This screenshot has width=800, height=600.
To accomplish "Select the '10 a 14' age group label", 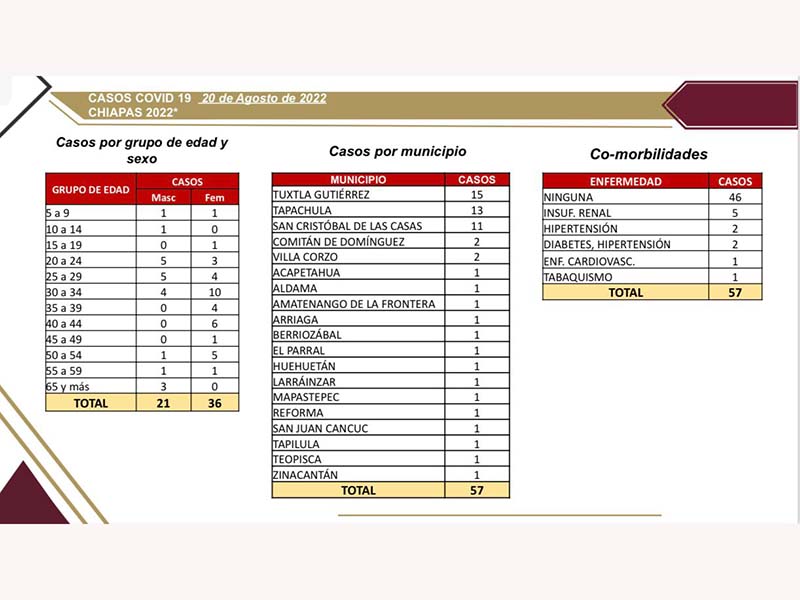I will point(64,229).
